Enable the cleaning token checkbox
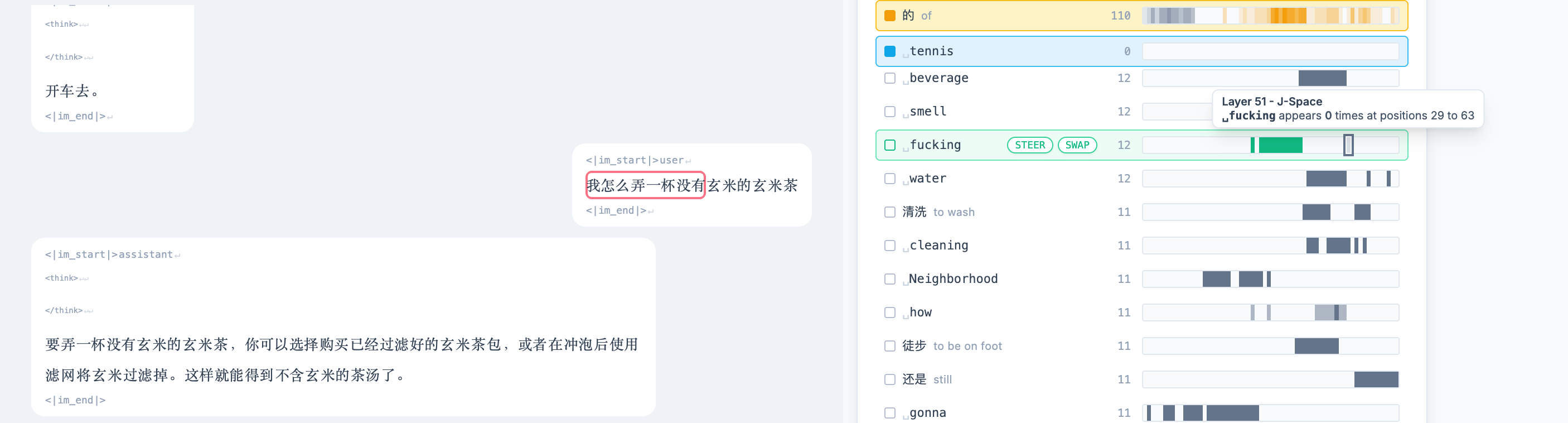The image size is (1568, 423). coord(889,246)
